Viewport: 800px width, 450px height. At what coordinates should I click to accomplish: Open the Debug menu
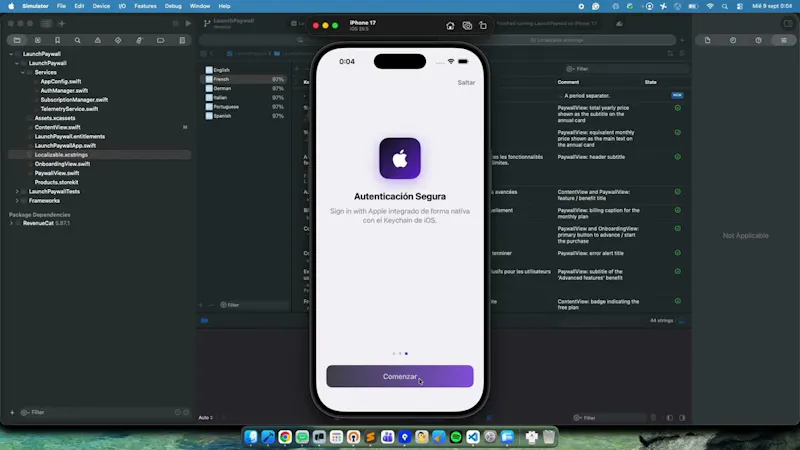pos(173,6)
